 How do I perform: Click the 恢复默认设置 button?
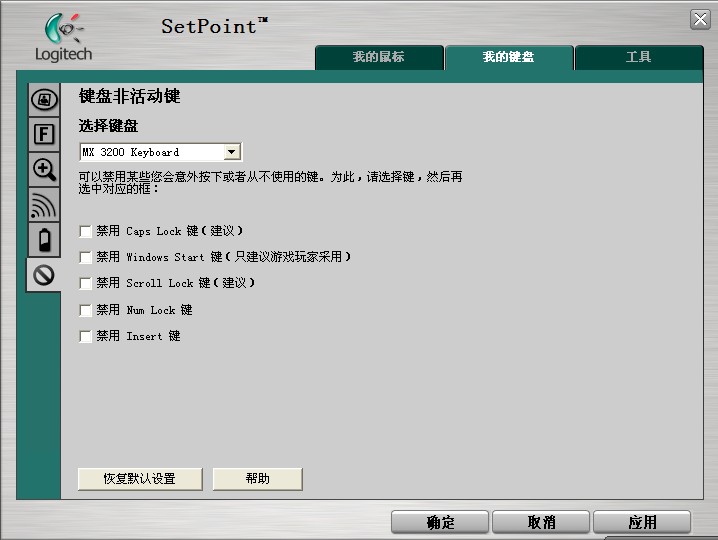coord(140,479)
